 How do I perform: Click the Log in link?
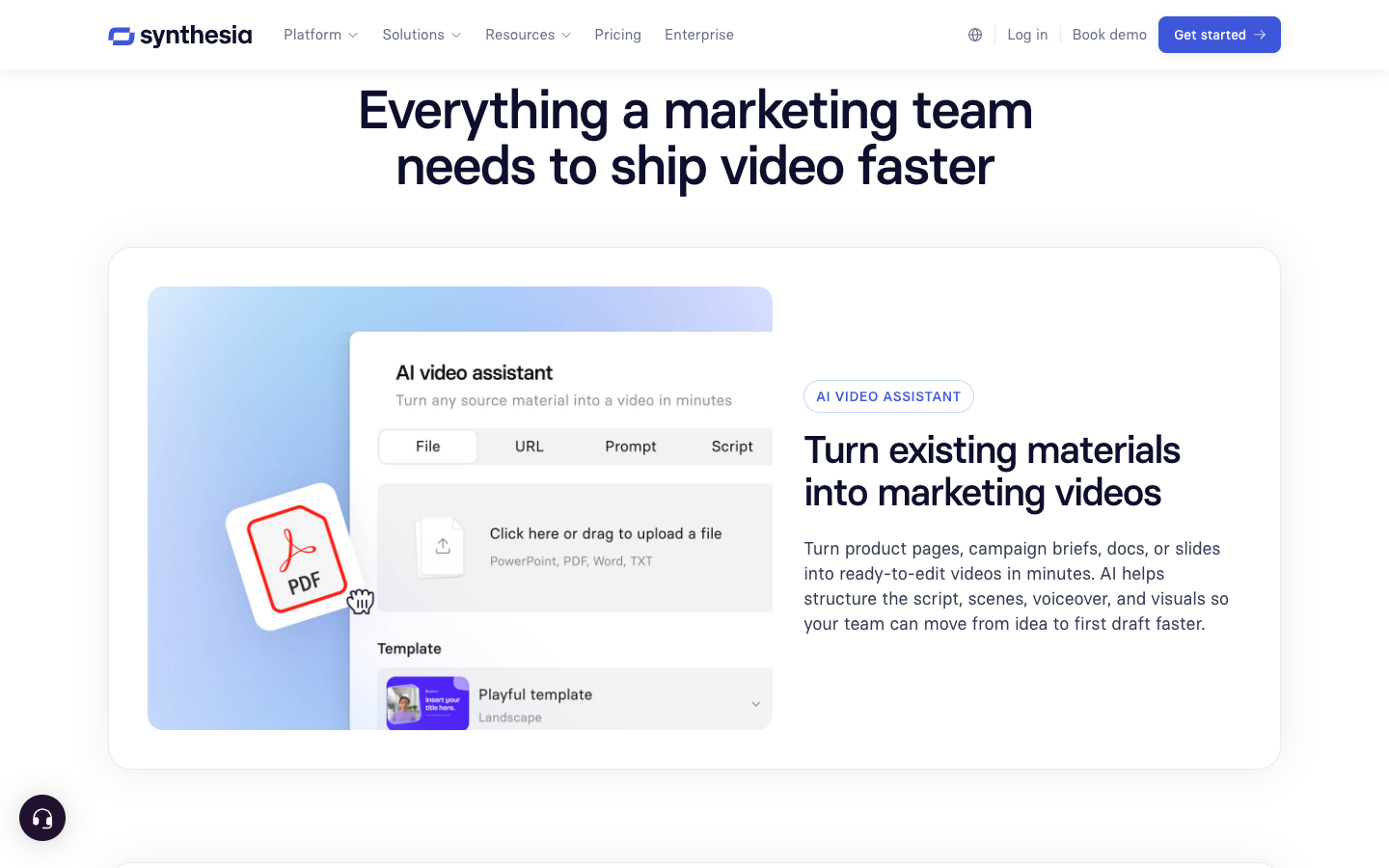coord(1027,35)
